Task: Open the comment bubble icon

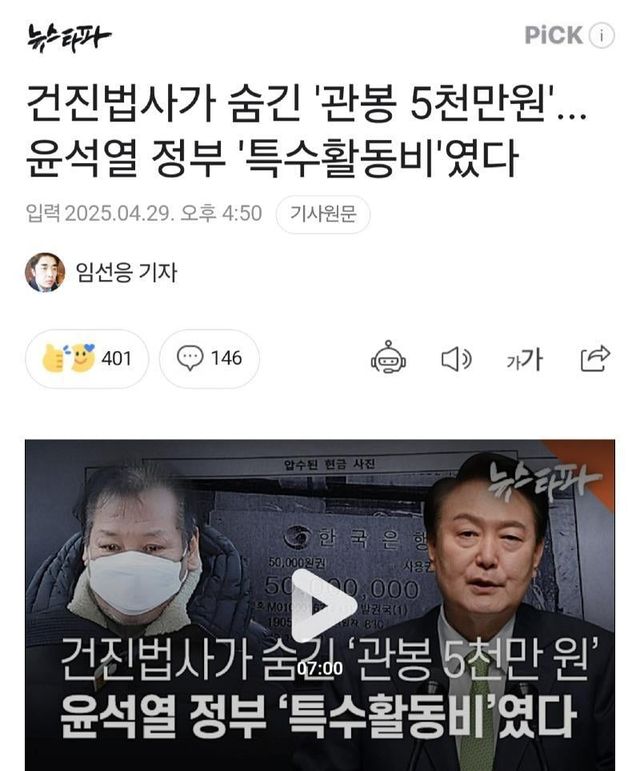Action: click(x=190, y=358)
